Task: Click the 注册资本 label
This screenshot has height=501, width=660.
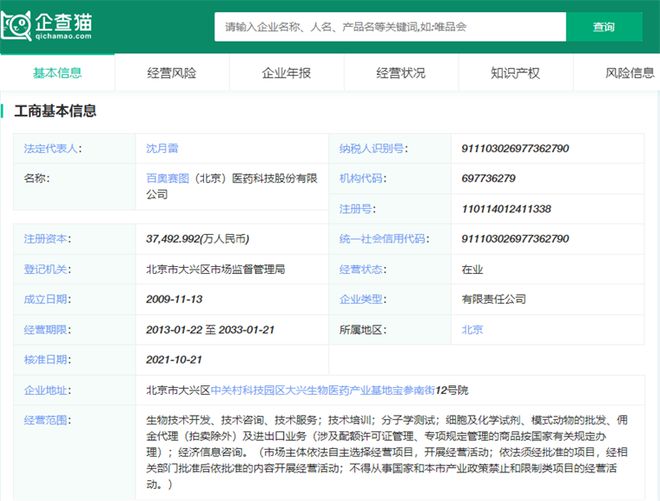Action: (x=47, y=239)
